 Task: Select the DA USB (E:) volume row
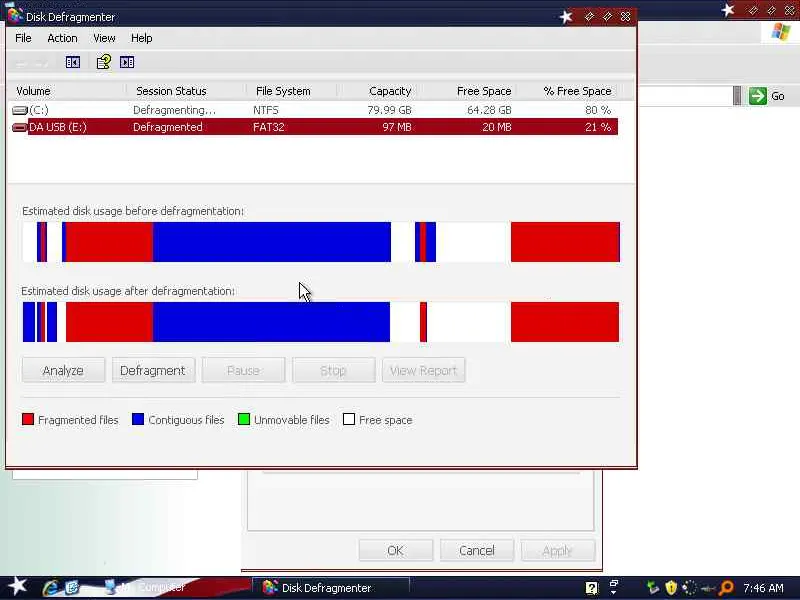click(x=313, y=127)
